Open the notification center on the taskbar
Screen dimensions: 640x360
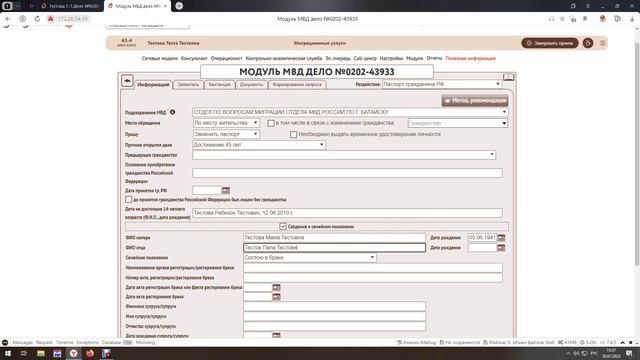[x=629, y=353]
